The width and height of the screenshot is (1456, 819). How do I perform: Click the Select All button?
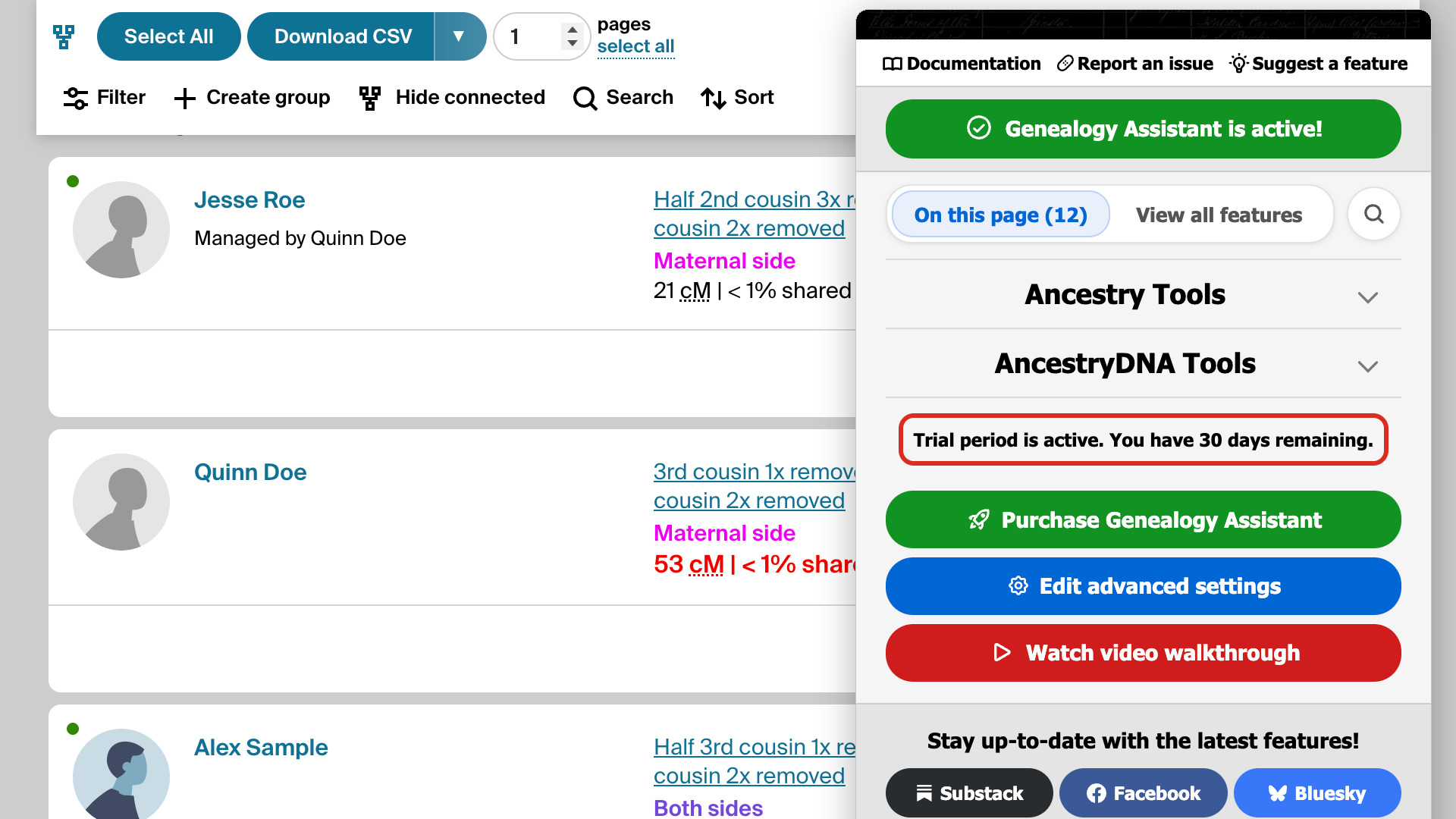168,36
